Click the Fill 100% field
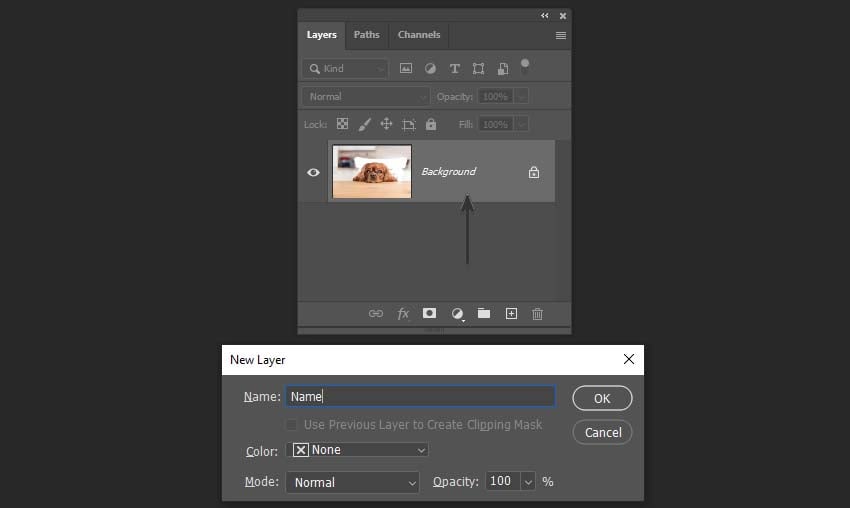Viewport: 850px width, 508px height. 495,125
